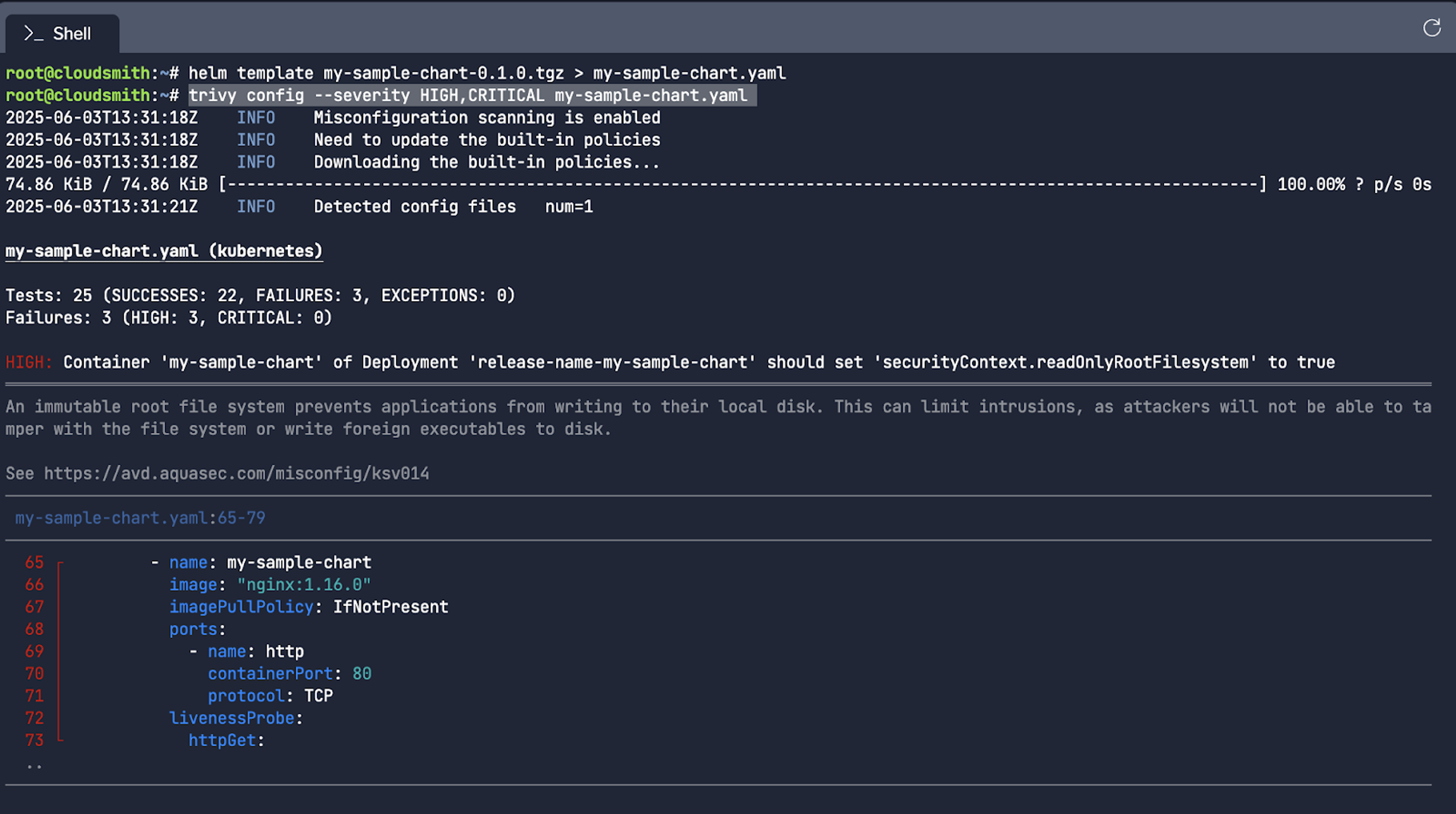Click the terminal prompt icon on Shell tab

(x=33, y=34)
